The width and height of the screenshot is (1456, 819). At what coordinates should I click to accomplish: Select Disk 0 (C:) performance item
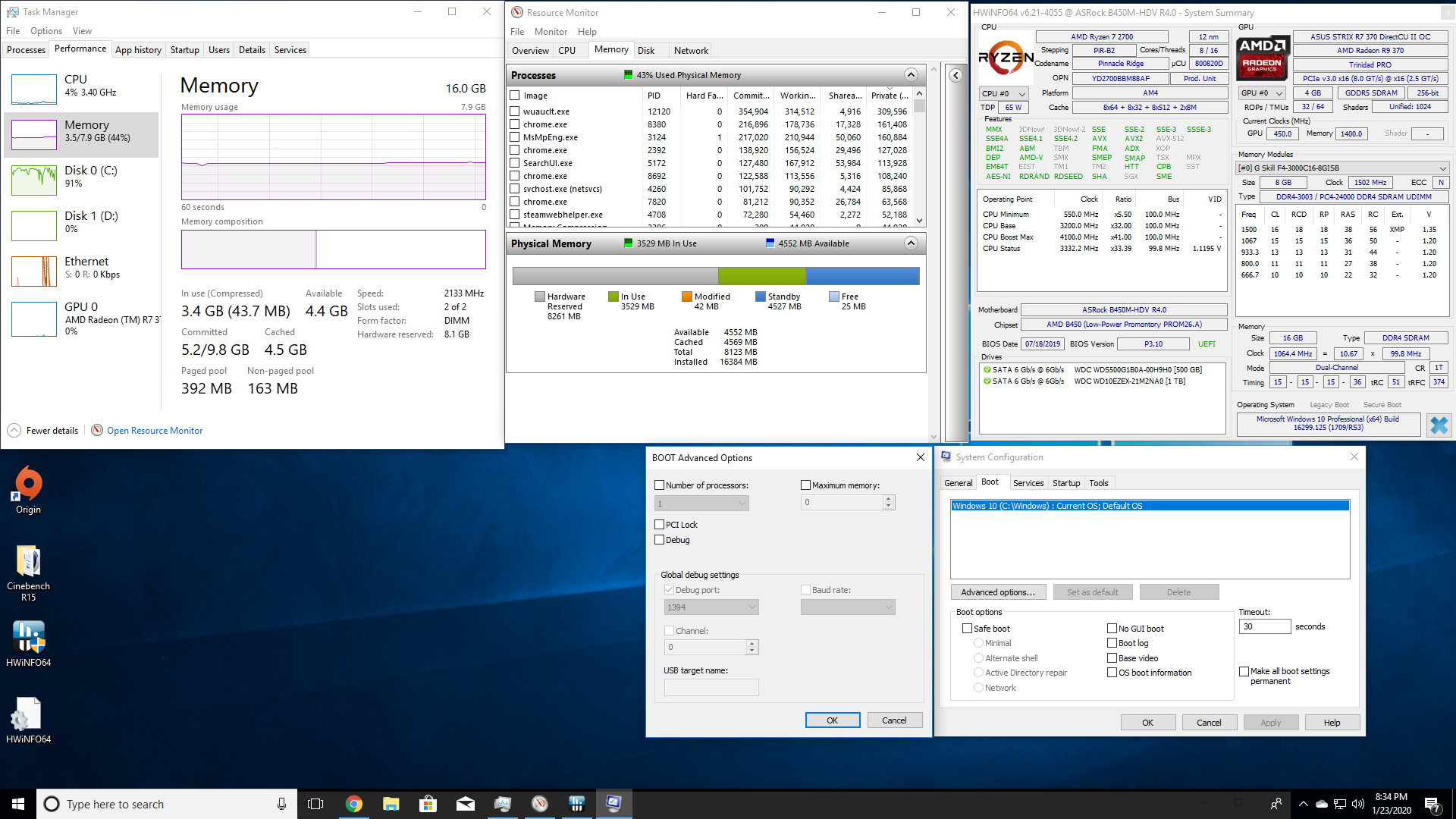coord(82,180)
